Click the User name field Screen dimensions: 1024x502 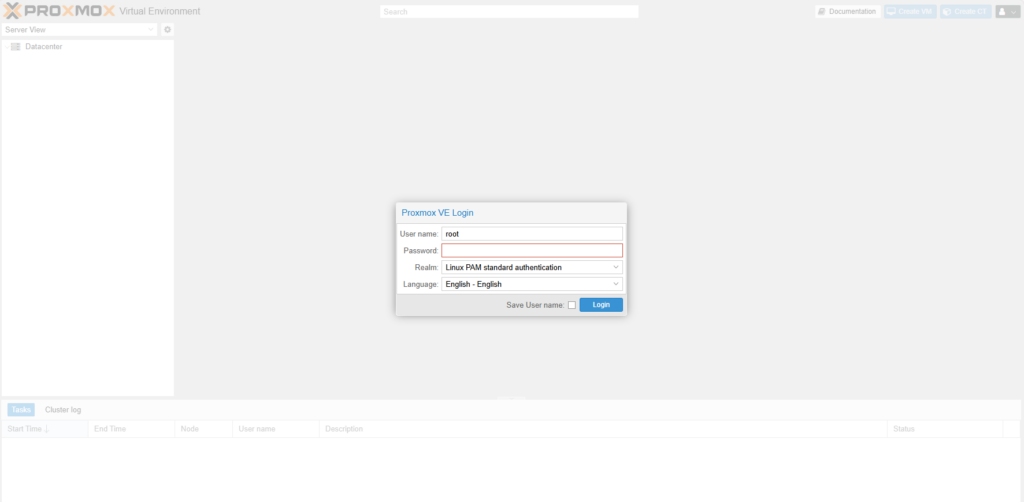coord(532,233)
